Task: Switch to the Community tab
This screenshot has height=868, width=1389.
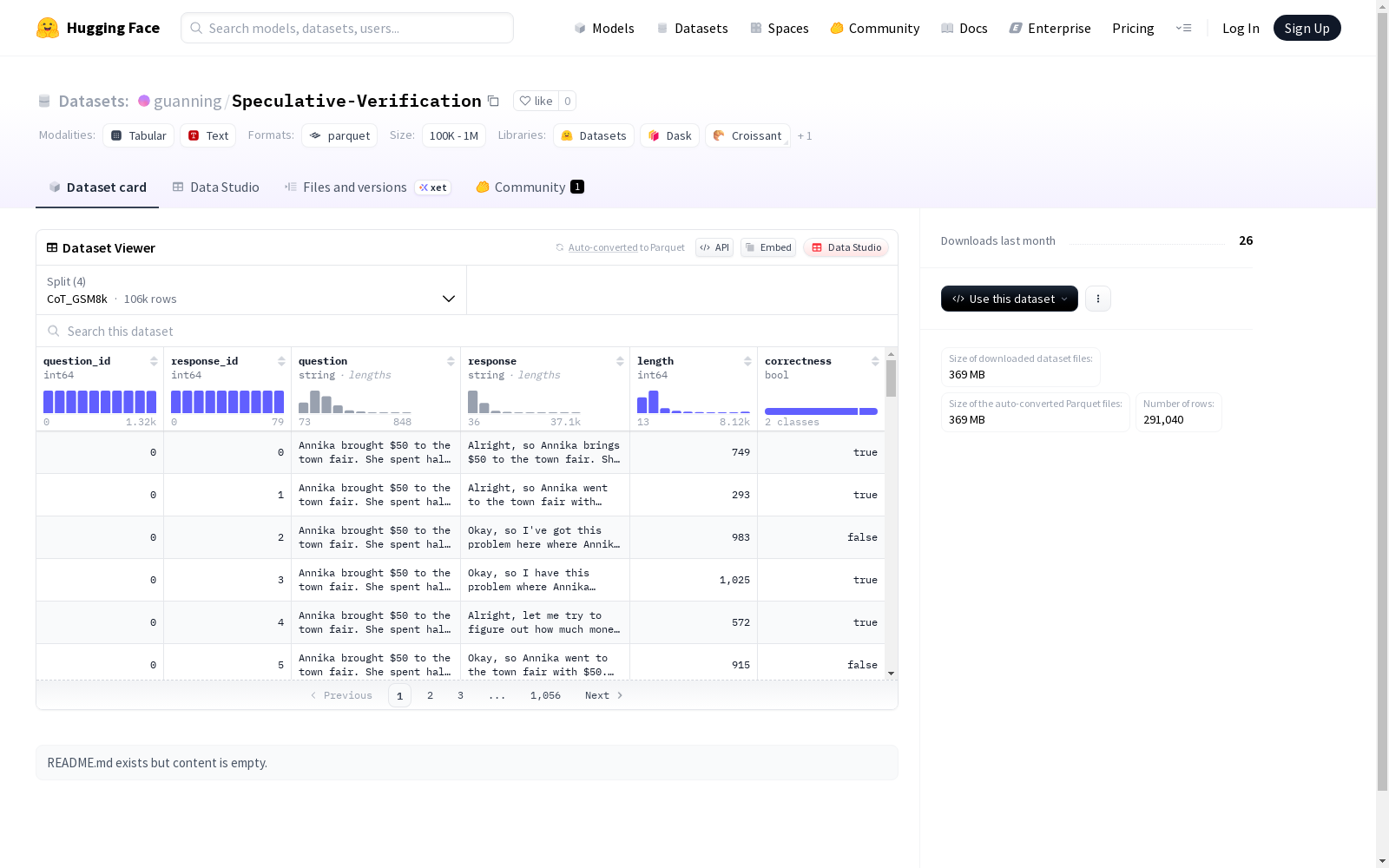Action: pos(530,187)
